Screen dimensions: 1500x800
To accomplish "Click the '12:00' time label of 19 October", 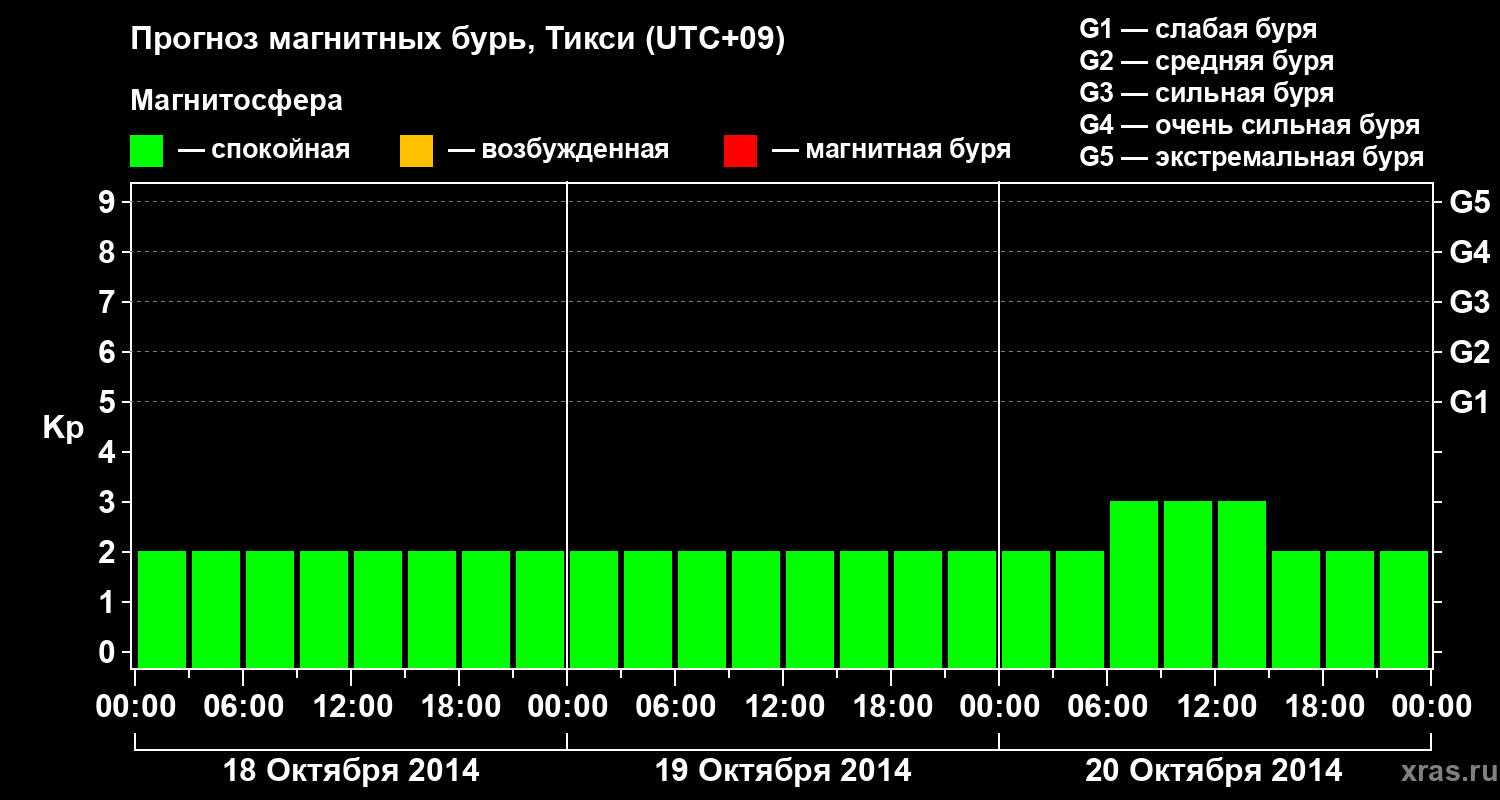I will point(783,706).
